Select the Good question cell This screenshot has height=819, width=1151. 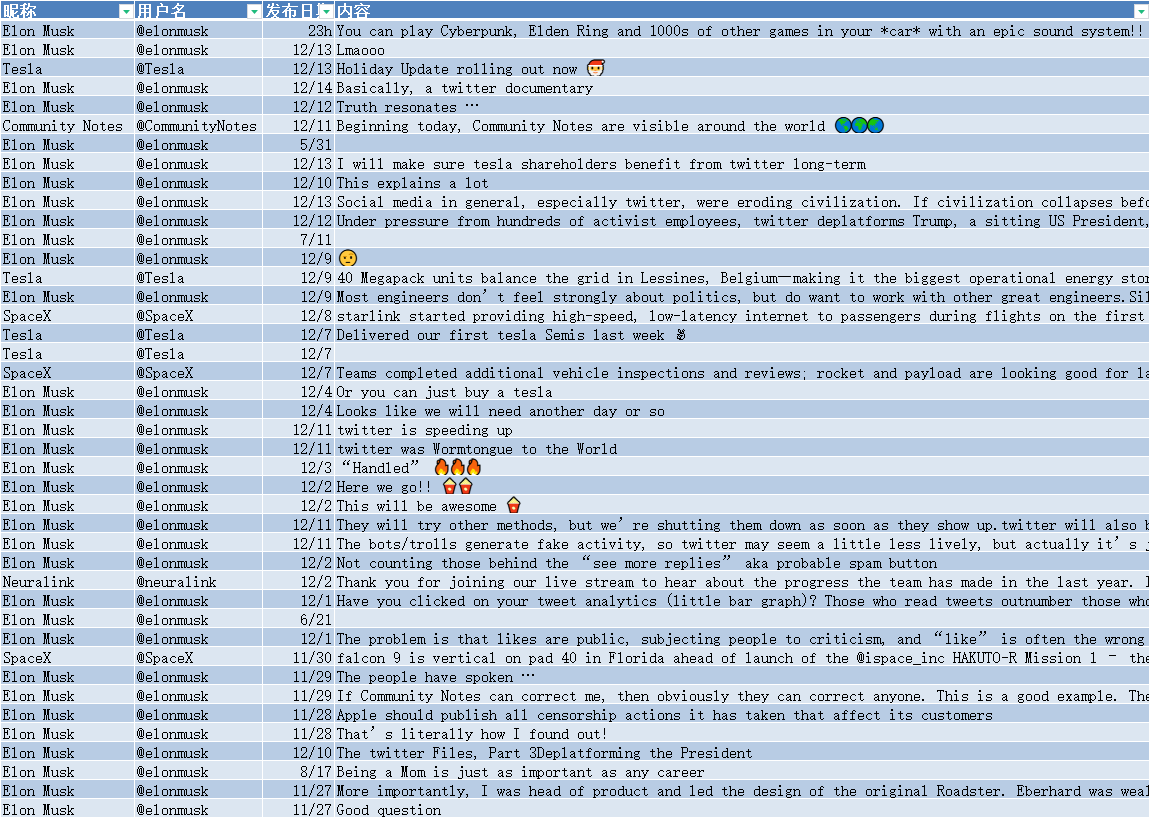(742, 810)
